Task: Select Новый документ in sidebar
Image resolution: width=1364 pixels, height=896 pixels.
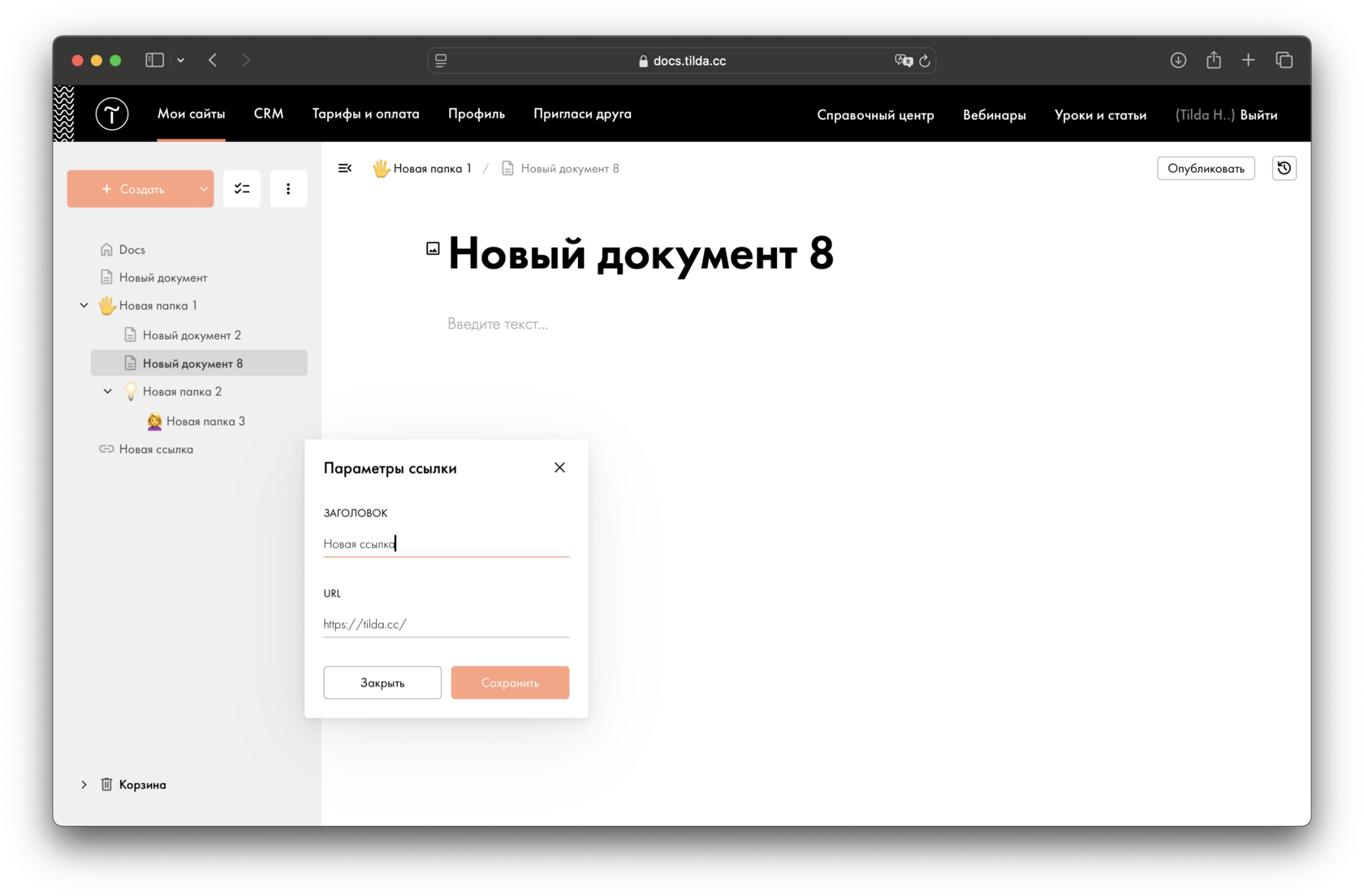Action: [x=163, y=278]
